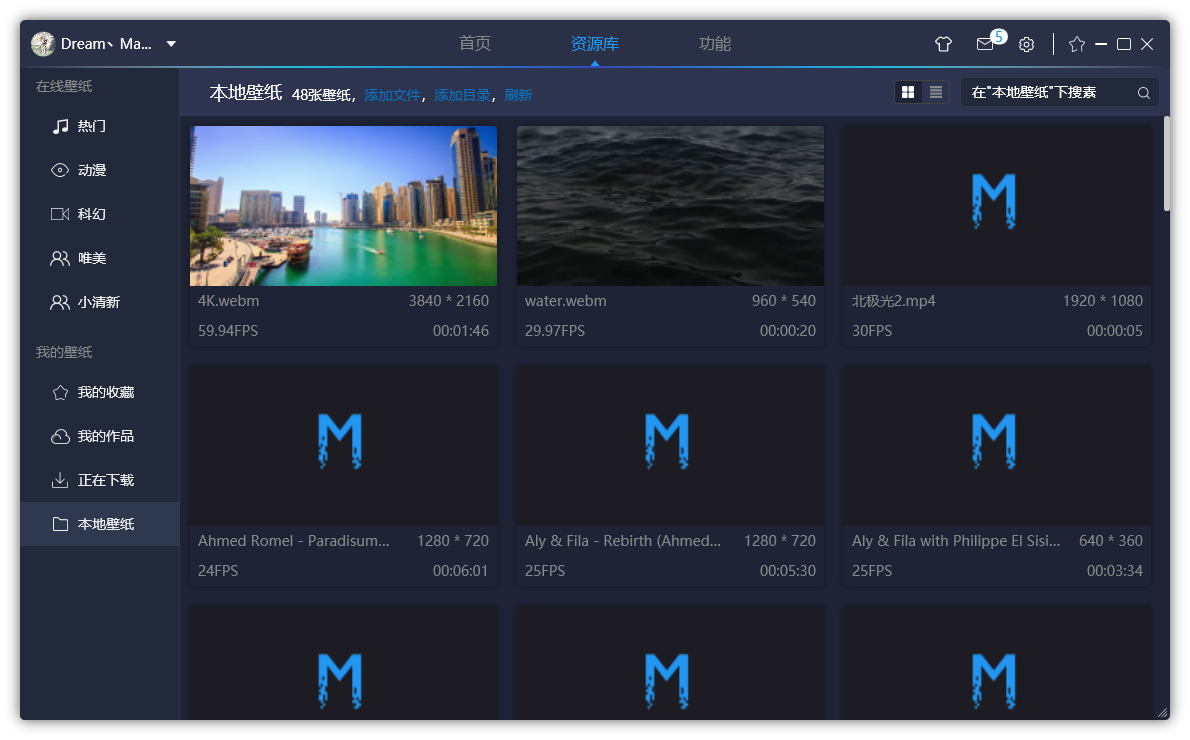Click the 4K.webm file name
Screen dimensions: 1190x740
228,301
